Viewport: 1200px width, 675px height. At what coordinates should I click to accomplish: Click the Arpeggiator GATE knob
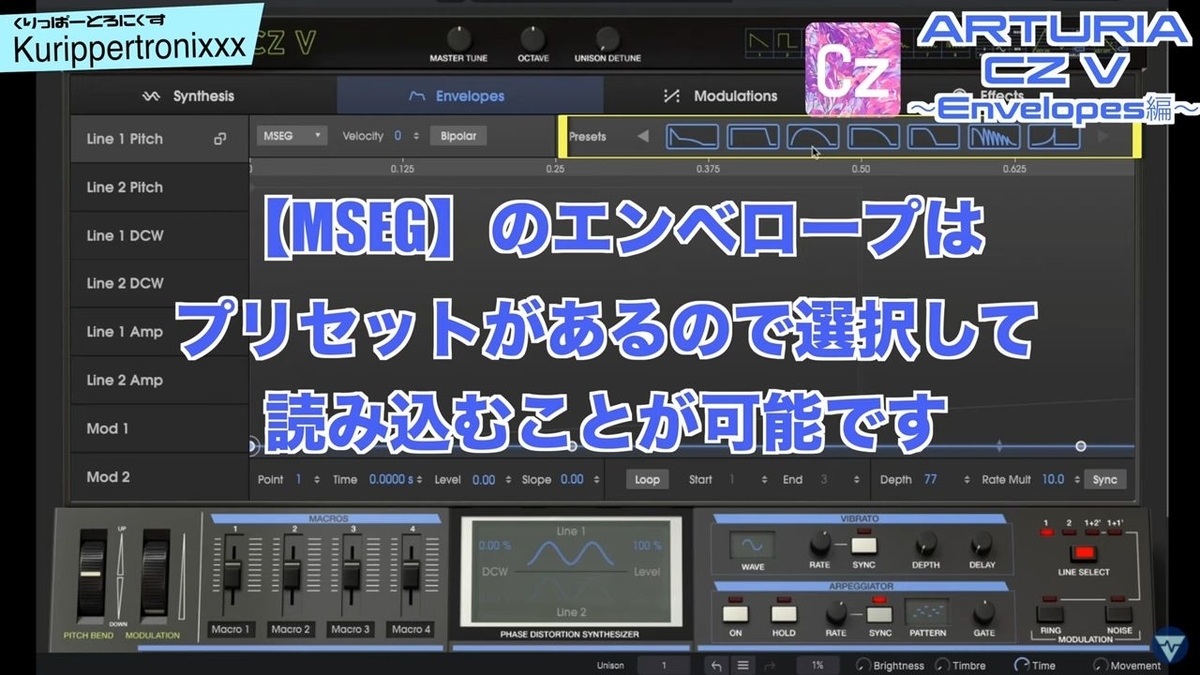point(984,612)
